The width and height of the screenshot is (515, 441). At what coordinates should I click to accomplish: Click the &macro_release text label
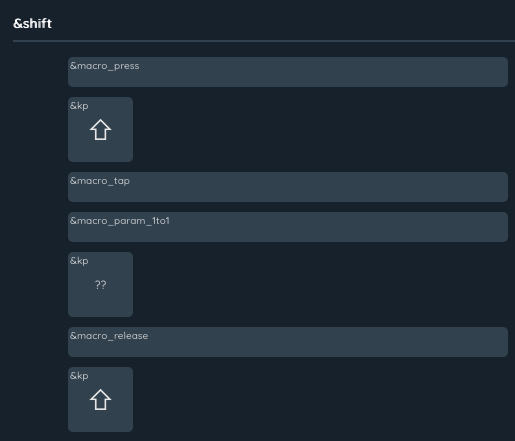[109, 336]
